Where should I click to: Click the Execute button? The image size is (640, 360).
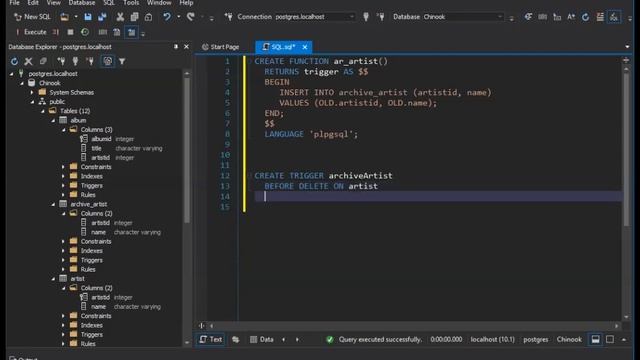(31, 32)
